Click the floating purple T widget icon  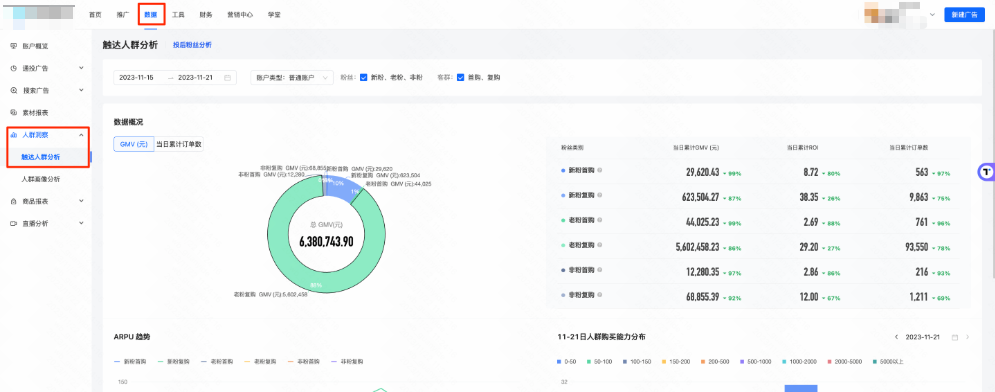click(x=986, y=171)
